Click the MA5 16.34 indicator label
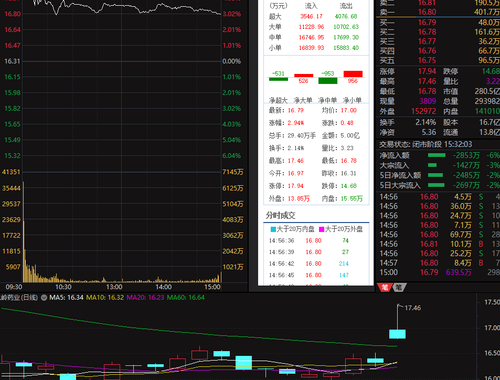 66,297
